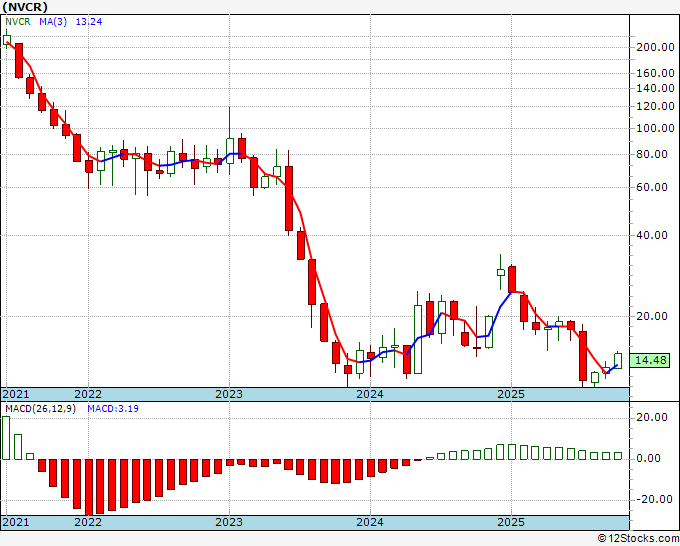Click the tallest green MACD bar at 2021 start
Image resolution: width=680 pixels, height=546 pixels.
pyautogui.click(x=6, y=438)
